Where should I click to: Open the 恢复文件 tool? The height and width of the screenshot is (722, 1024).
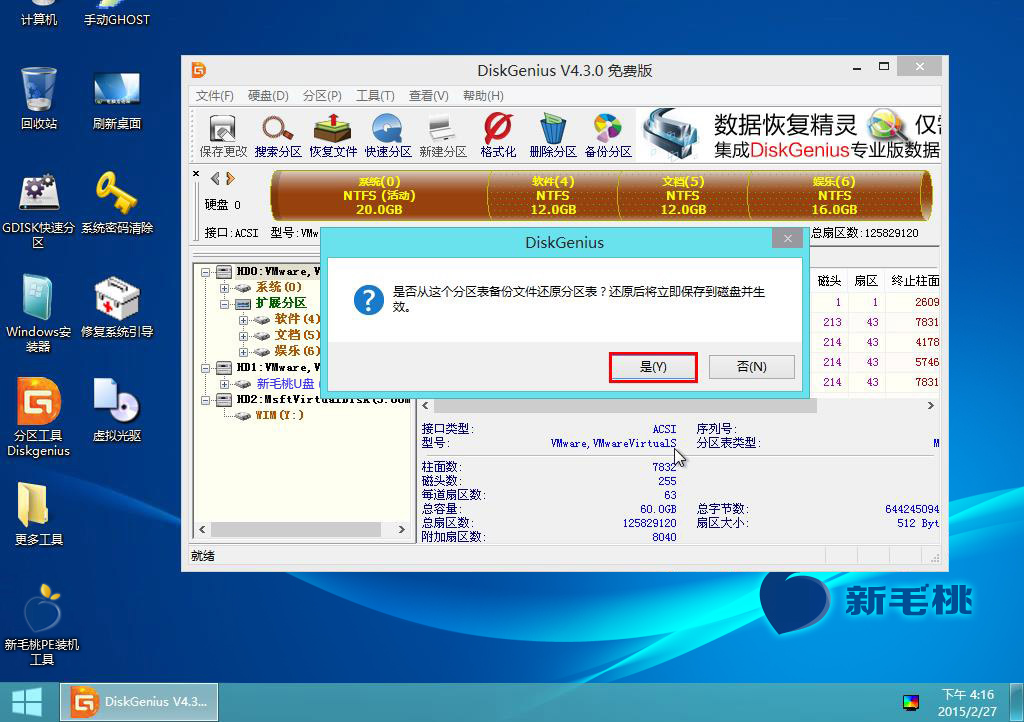pyautogui.click(x=333, y=134)
